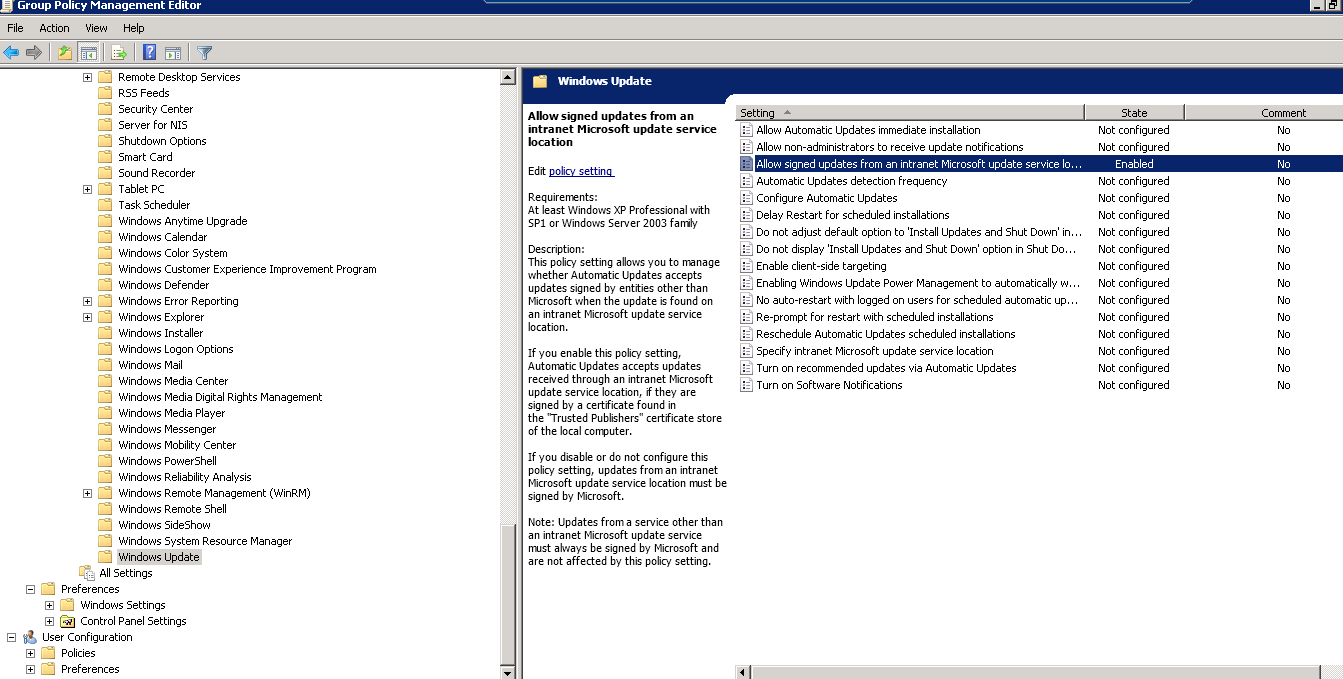Expand Windows Remote Management (WinRM) node
This screenshot has height=679, width=1343.
pos(87,493)
